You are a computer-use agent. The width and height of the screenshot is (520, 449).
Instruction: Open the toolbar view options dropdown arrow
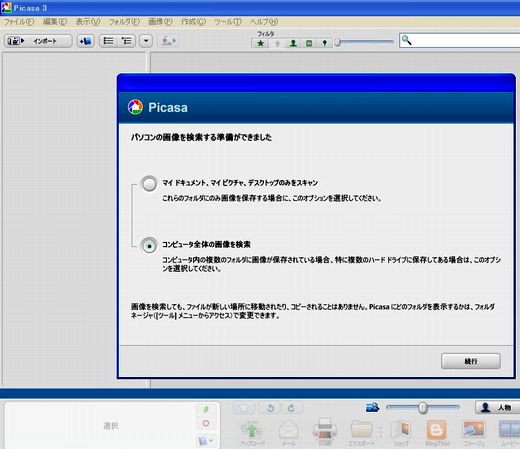tap(146, 41)
